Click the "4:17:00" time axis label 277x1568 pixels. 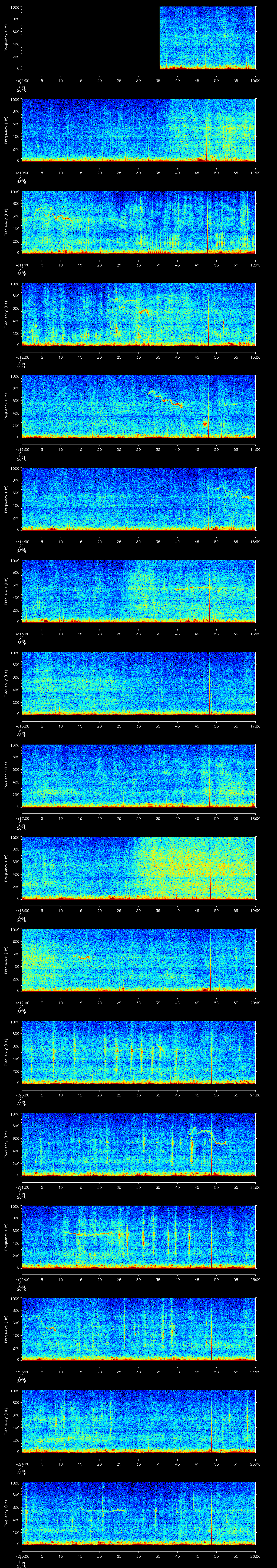click(x=22, y=818)
